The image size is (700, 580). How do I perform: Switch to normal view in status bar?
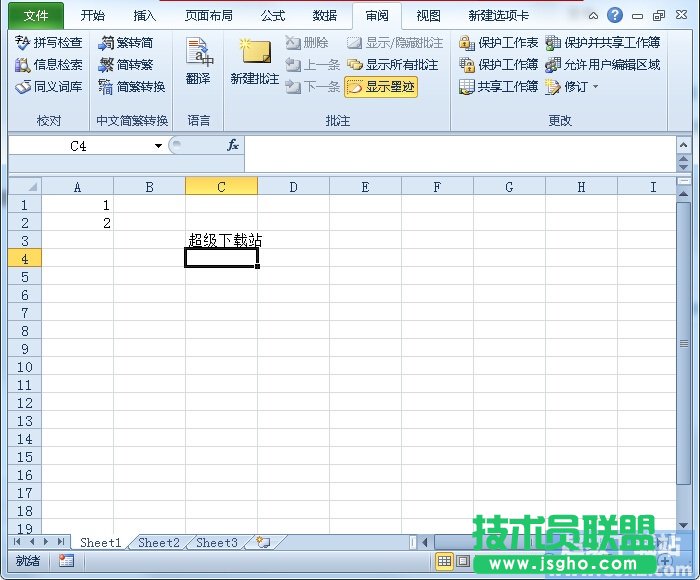445,561
